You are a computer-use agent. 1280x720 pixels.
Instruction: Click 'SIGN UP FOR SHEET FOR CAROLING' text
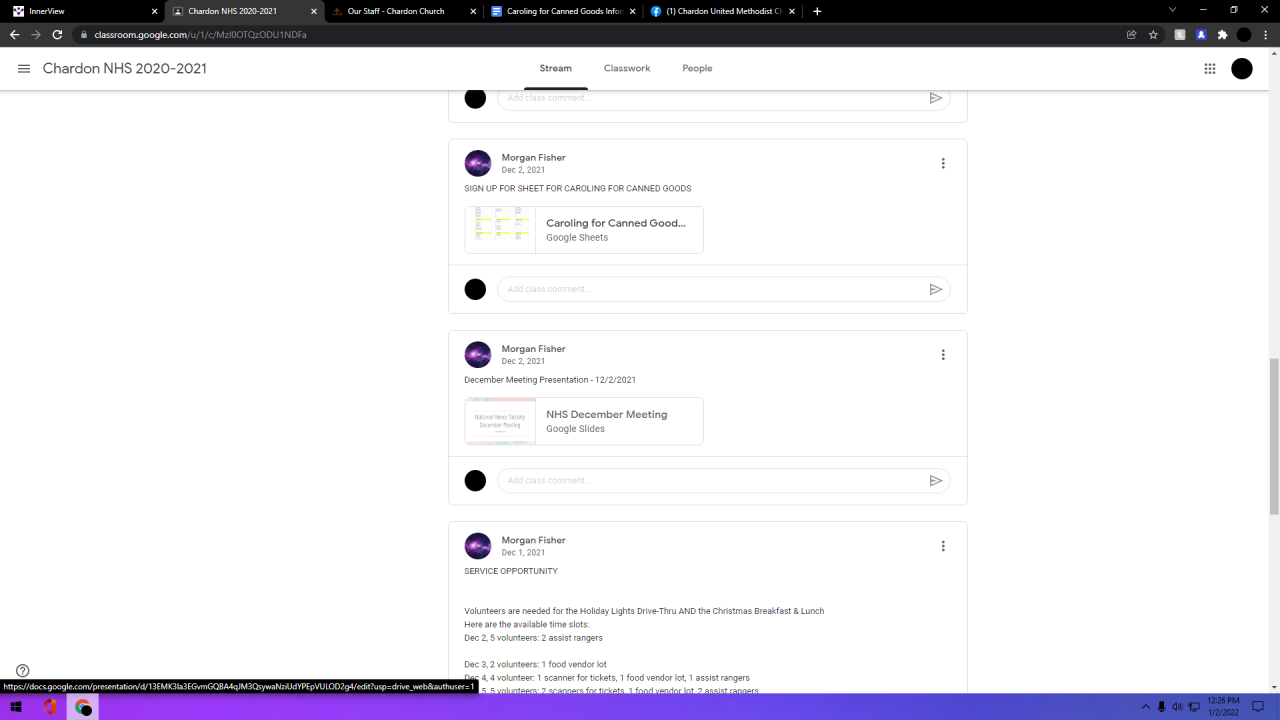(578, 188)
